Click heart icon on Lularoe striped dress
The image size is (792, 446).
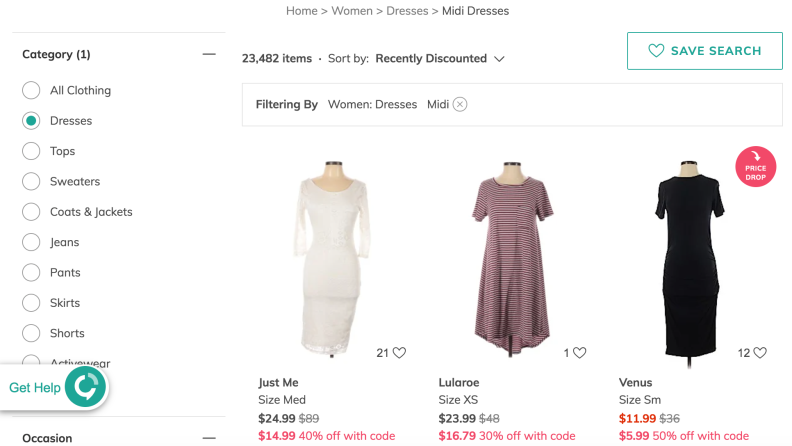(579, 353)
